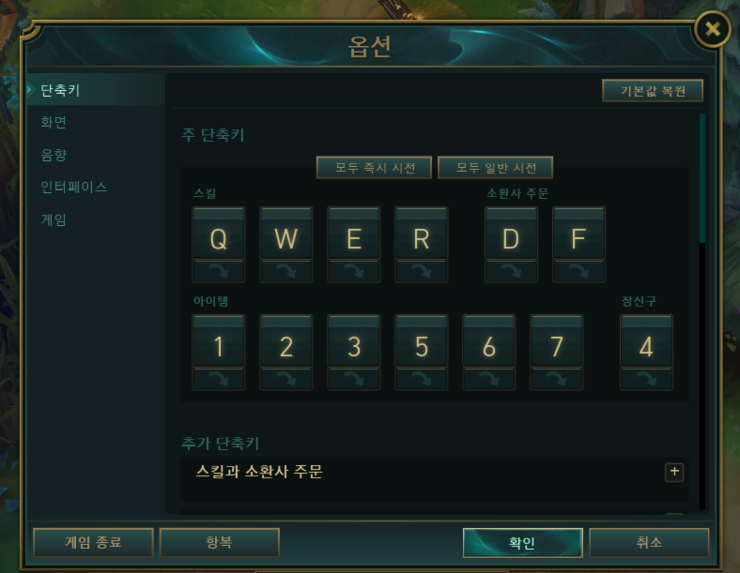Click the cast arrow icon under item 1

(219, 379)
